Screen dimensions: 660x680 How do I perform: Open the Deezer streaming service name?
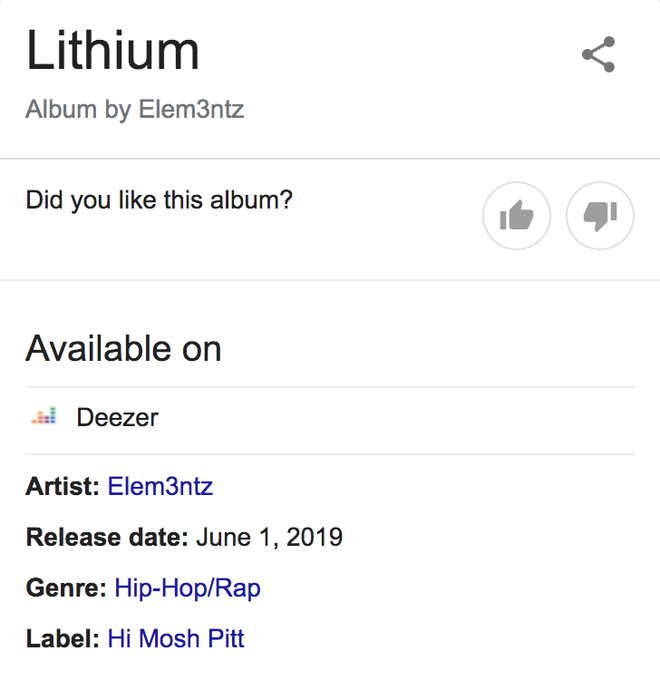pos(118,418)
